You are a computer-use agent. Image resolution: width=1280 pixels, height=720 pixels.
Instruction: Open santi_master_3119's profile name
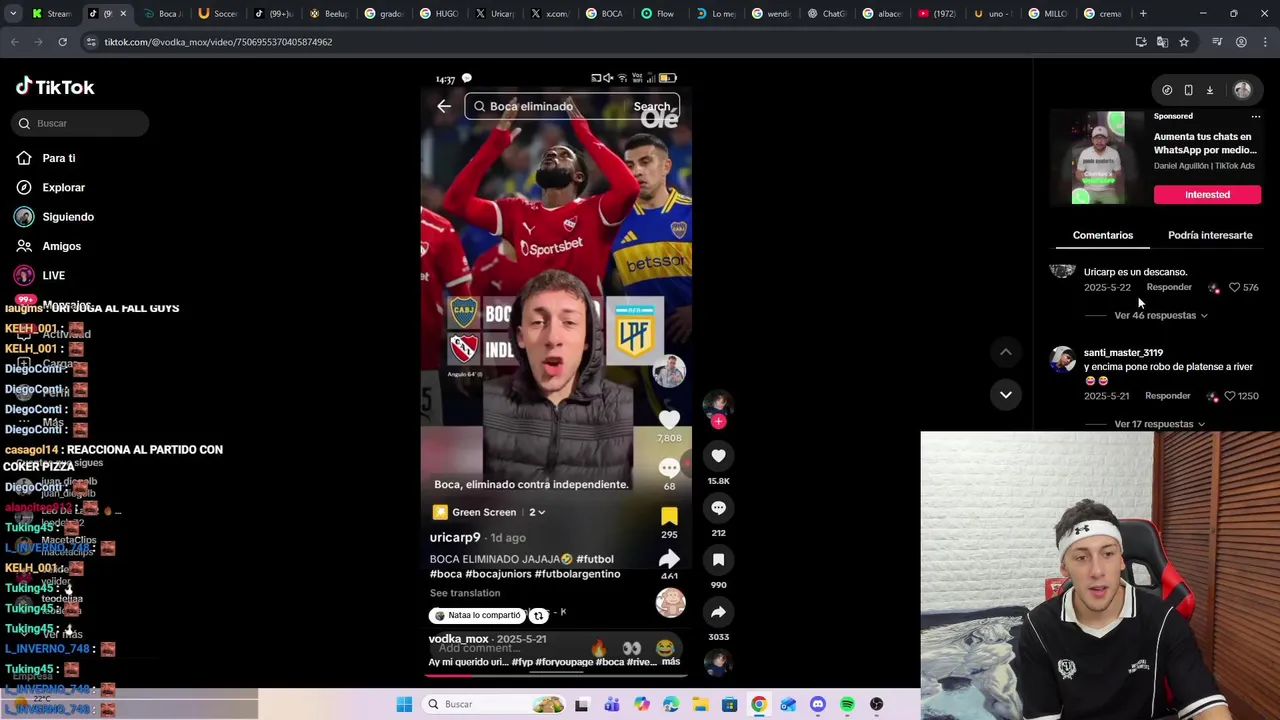coord(1123,352)
